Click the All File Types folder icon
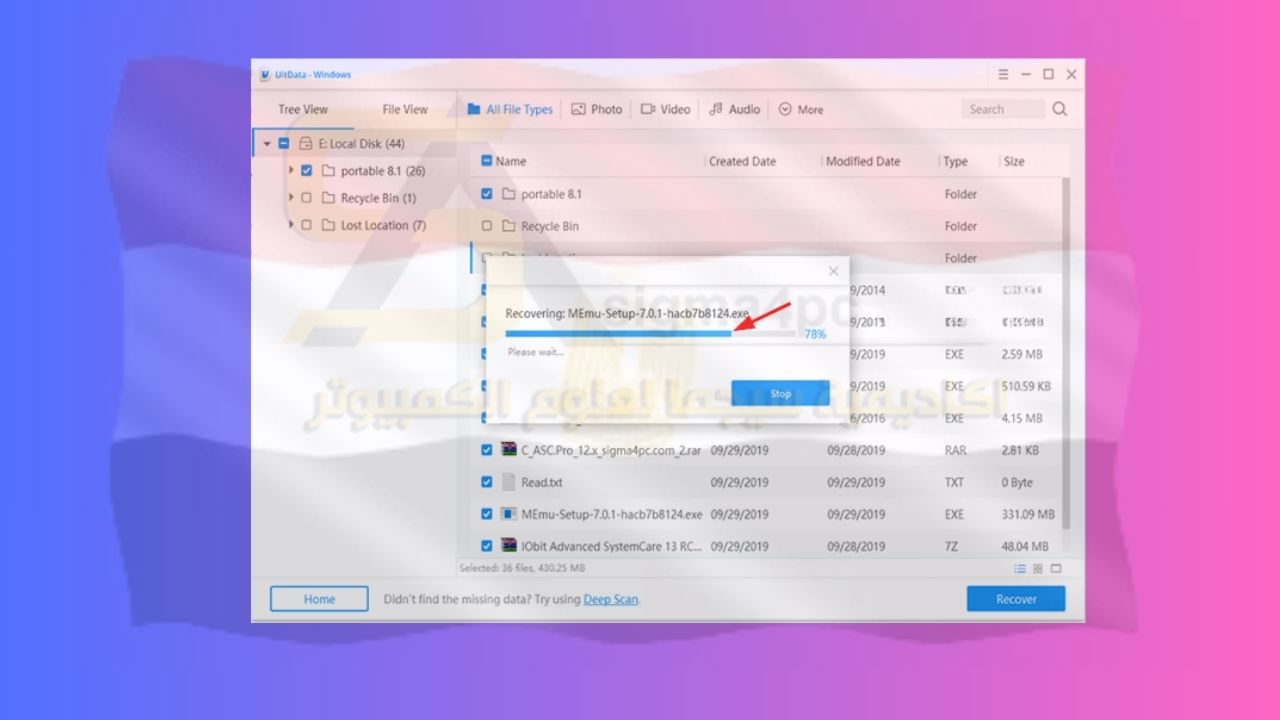Screen dimensions: 1280x720 474,109
